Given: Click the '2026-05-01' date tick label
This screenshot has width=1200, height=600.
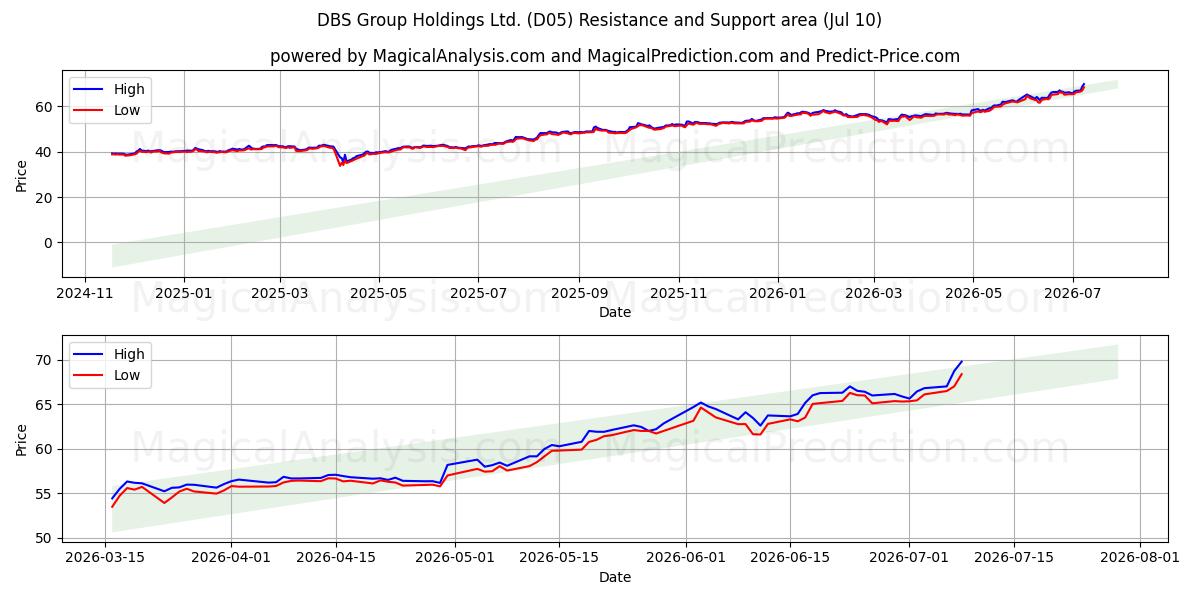Looking at the screenshot, I should pos(455,559).
